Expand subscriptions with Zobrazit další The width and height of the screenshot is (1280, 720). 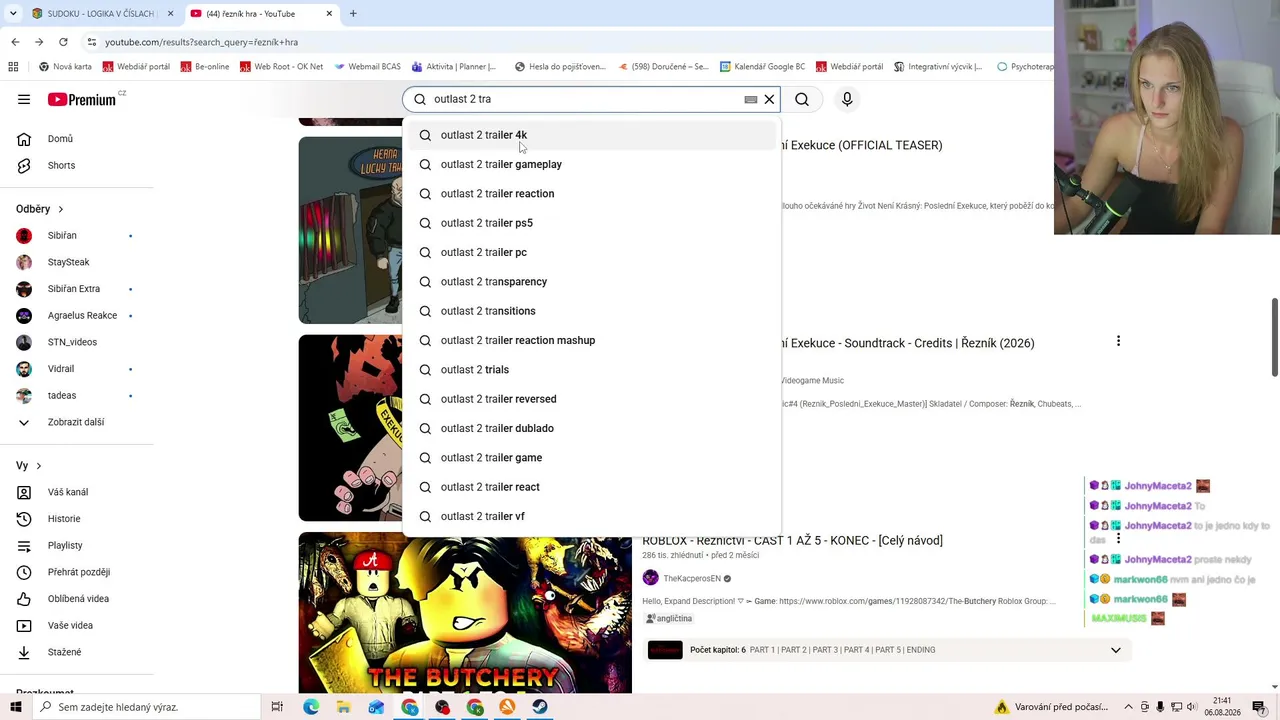(x=76, y=422)
